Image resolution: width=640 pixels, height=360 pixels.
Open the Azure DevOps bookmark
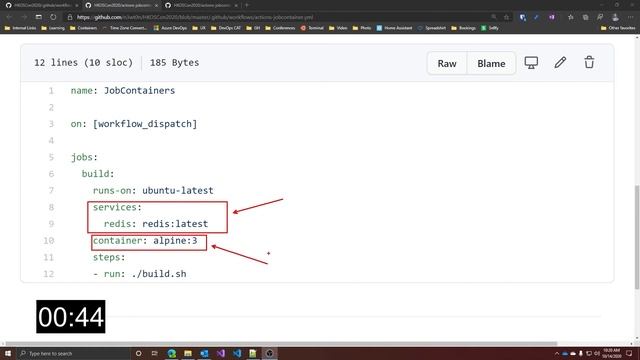point(170,28)
